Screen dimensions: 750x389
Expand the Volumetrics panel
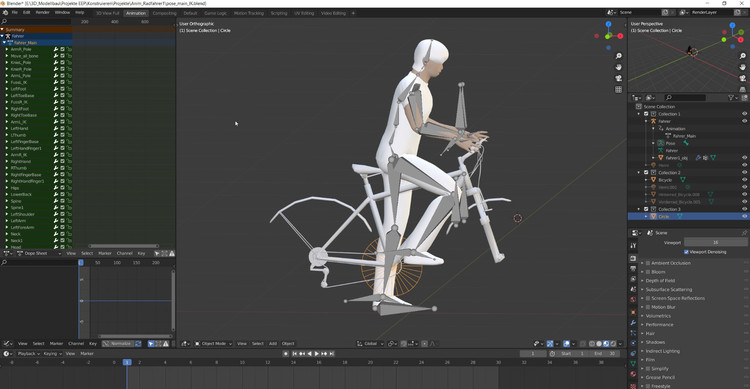pyautogui.click(x=658, y=316)
